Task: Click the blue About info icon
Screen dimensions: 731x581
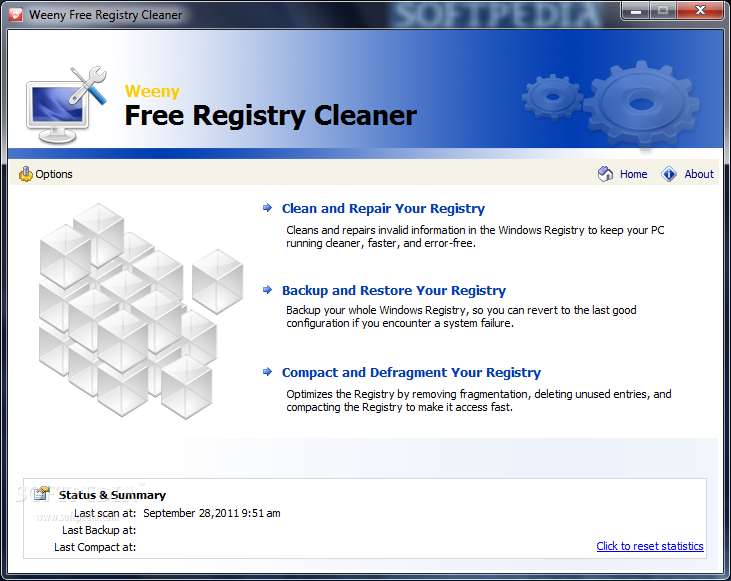Action: [x=669, y=174]
